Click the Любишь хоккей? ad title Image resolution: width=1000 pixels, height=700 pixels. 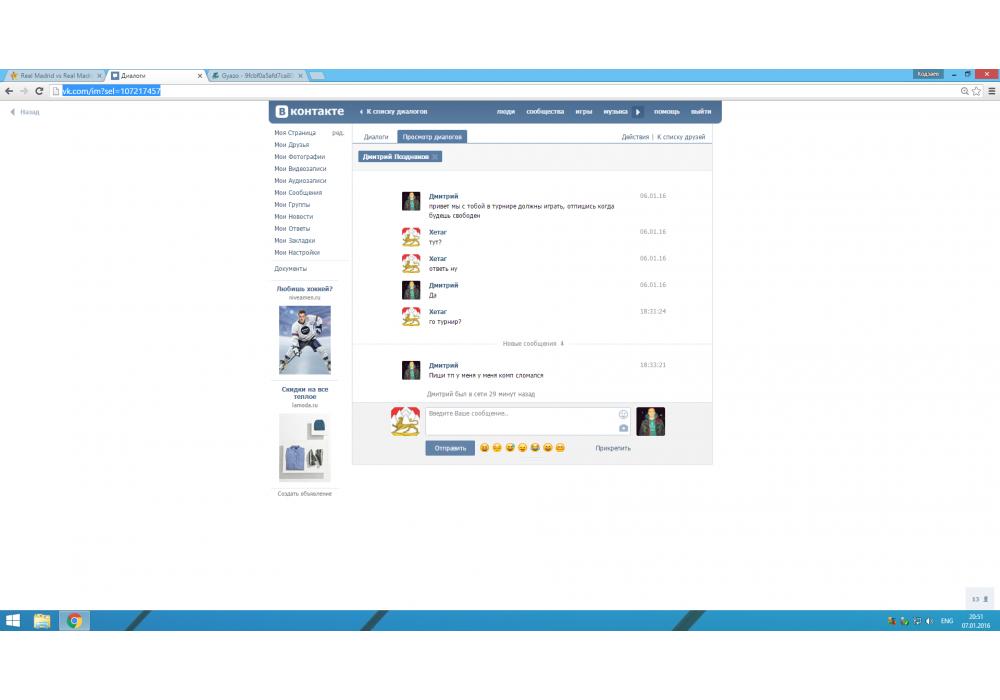[304, 289]
